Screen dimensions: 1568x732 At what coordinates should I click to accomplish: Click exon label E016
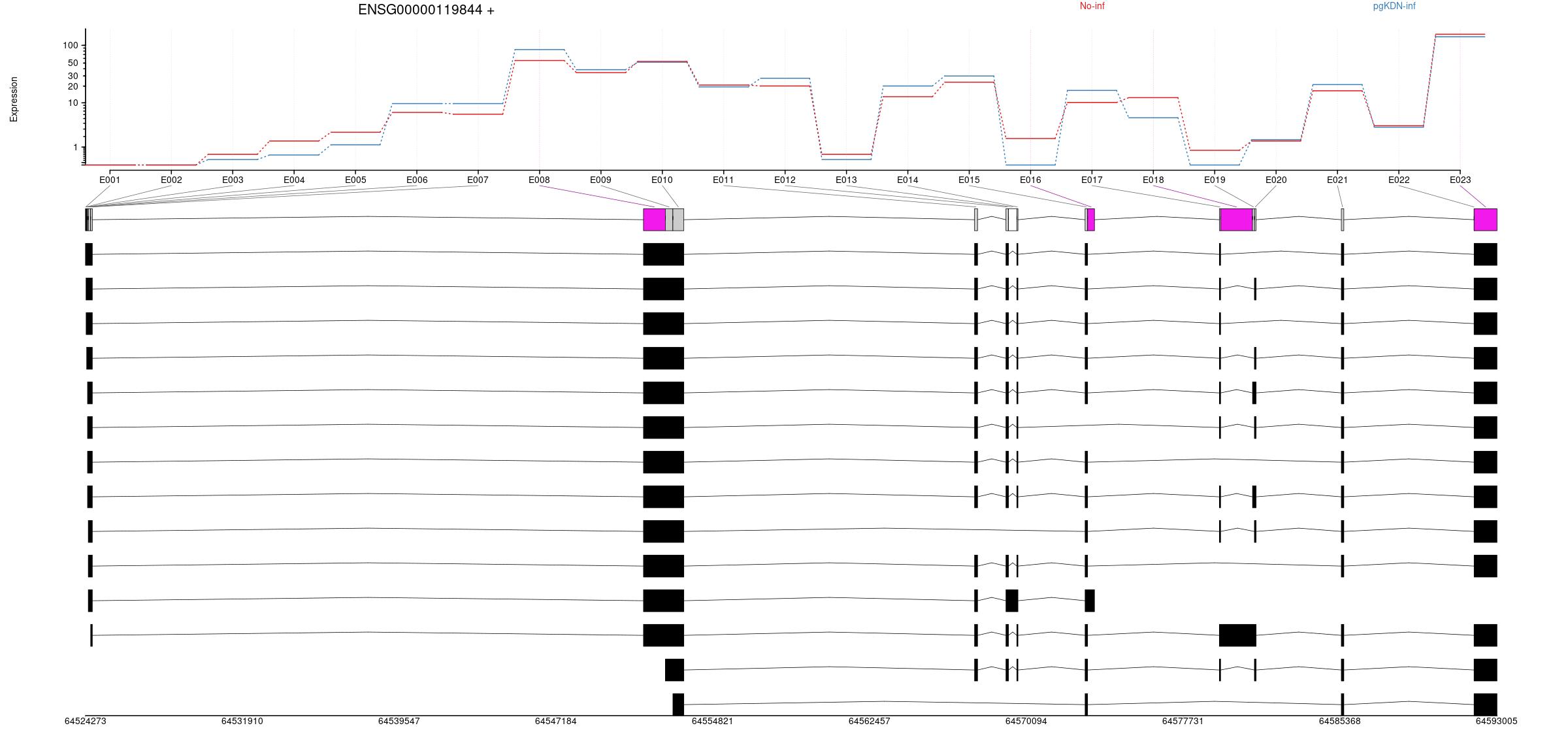pyautogui.click(x=1030, y=180)
